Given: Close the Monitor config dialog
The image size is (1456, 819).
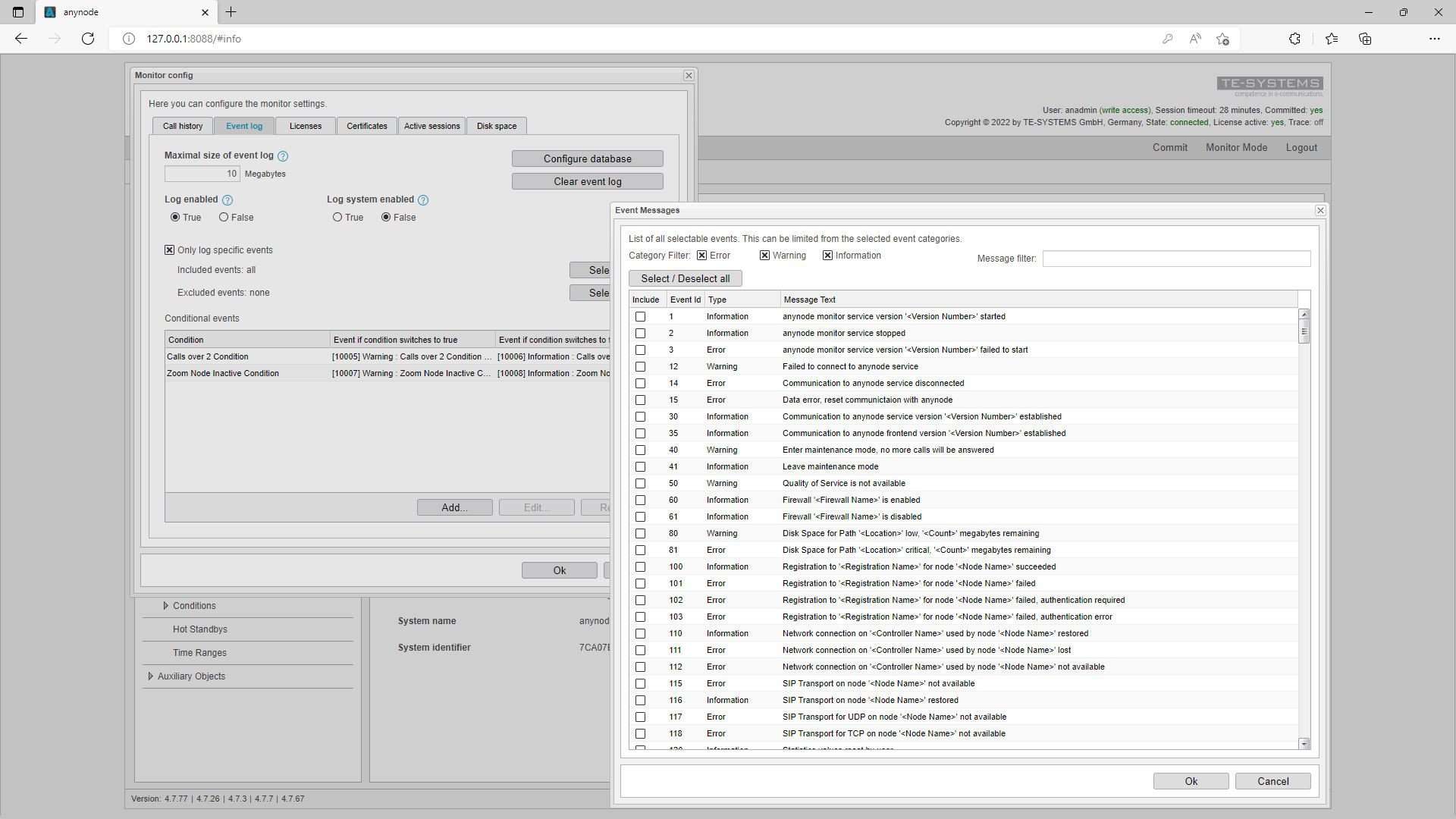Looking at the screenshot, I should [689, 75].
